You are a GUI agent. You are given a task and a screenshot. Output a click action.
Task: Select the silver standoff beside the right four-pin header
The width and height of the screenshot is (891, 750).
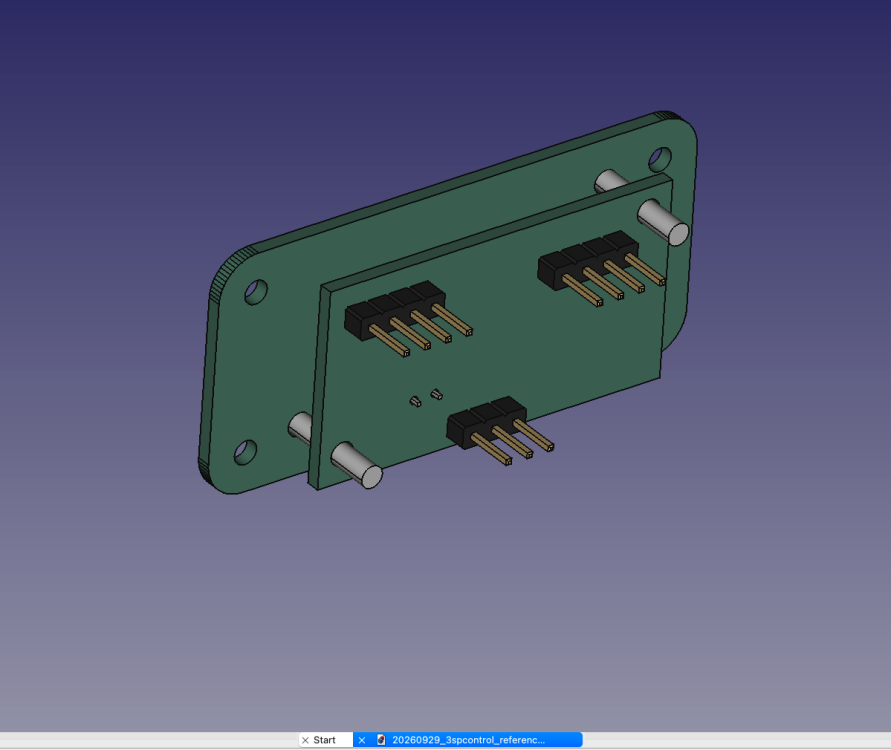(x=663, y=222)
